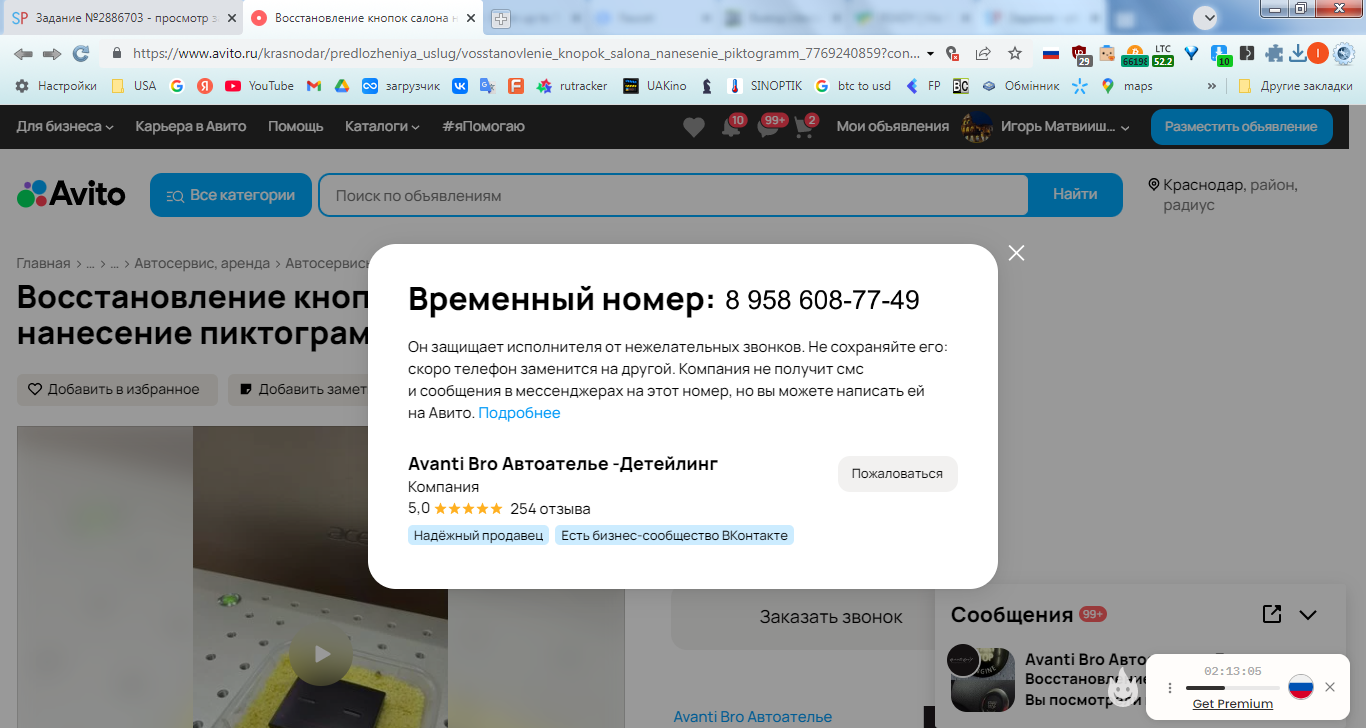
Task: Open notifications bell with 10 badge
Action: pos(732,127)
